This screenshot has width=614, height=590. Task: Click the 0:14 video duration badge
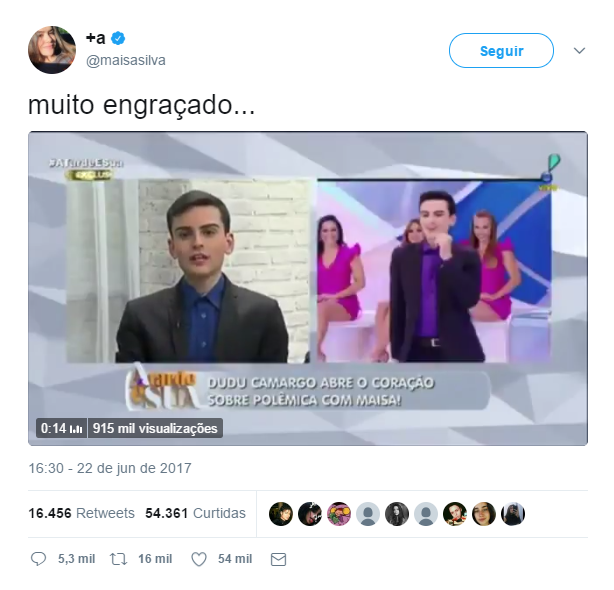(61, 428)
